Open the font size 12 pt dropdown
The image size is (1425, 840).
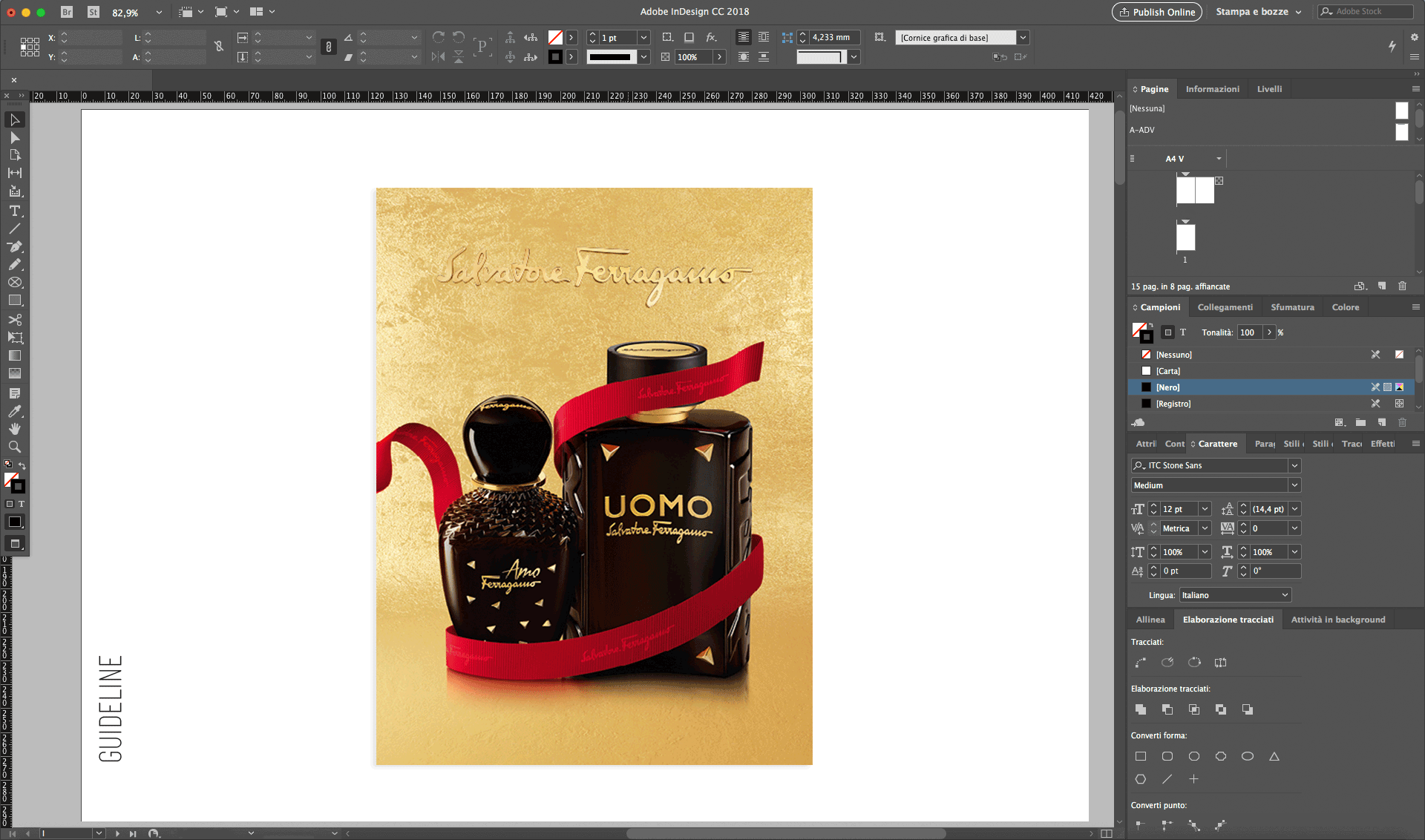(1205, 509)
